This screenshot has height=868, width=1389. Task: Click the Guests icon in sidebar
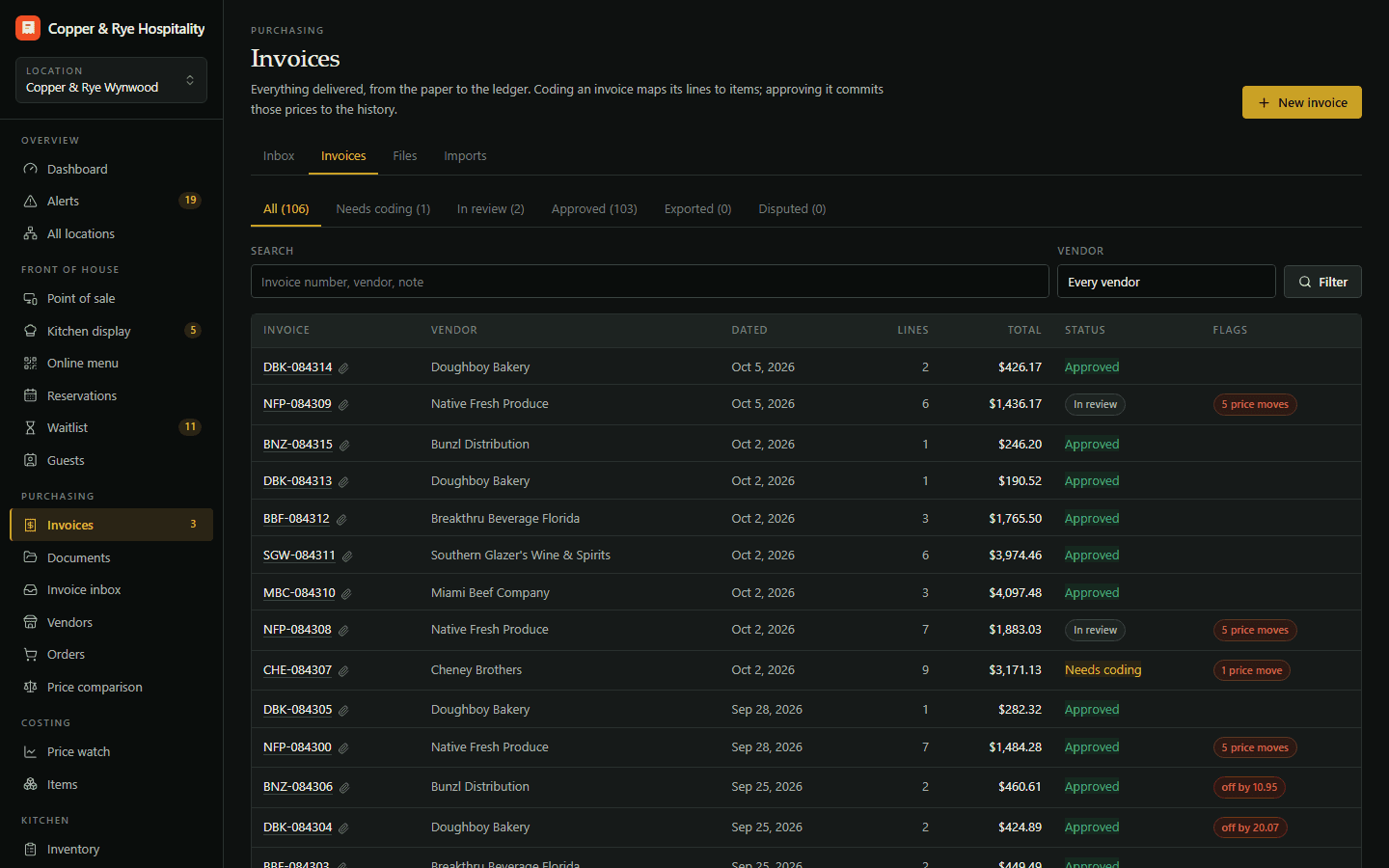point(30,460)
